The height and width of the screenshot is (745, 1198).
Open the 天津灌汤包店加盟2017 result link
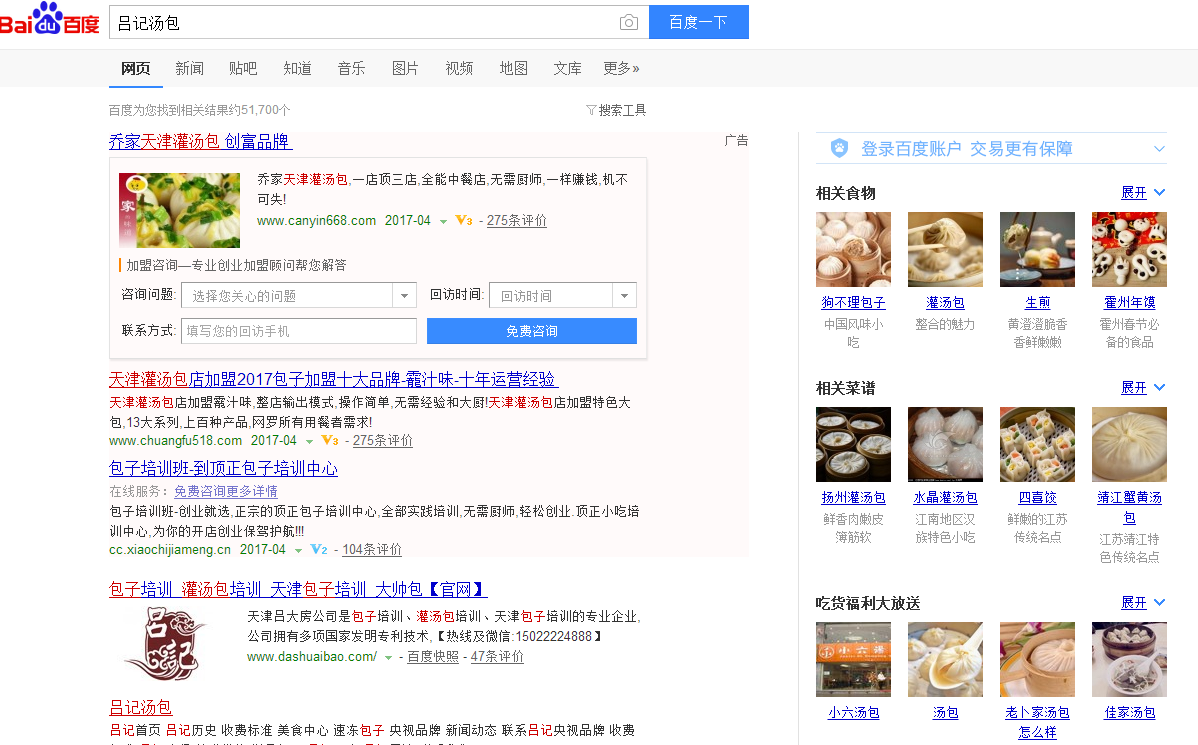tap(333, 379)
